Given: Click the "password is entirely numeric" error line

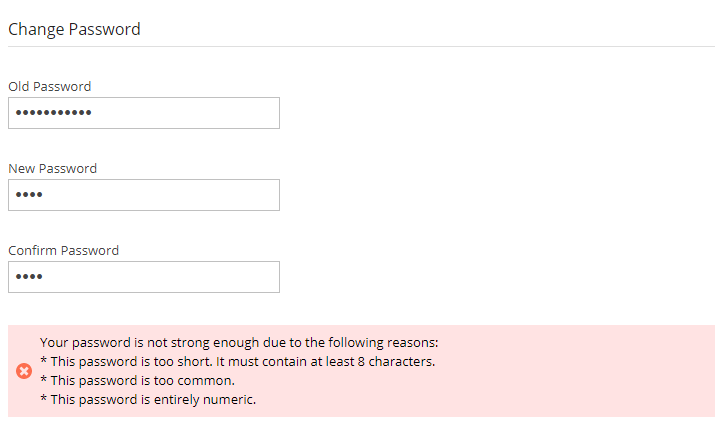Looking at the screenshot, I should click(148, 400).
